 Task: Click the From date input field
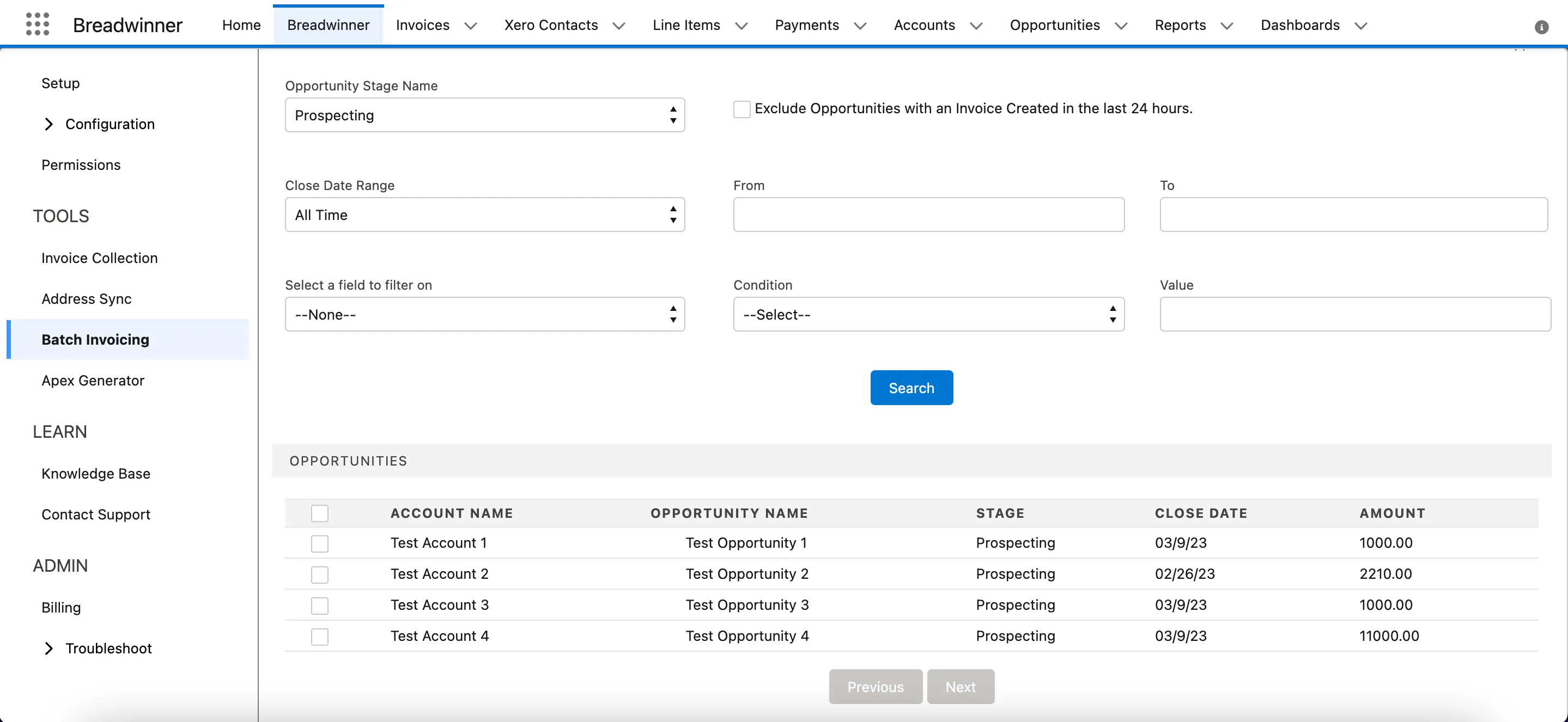tap(929, 215)
